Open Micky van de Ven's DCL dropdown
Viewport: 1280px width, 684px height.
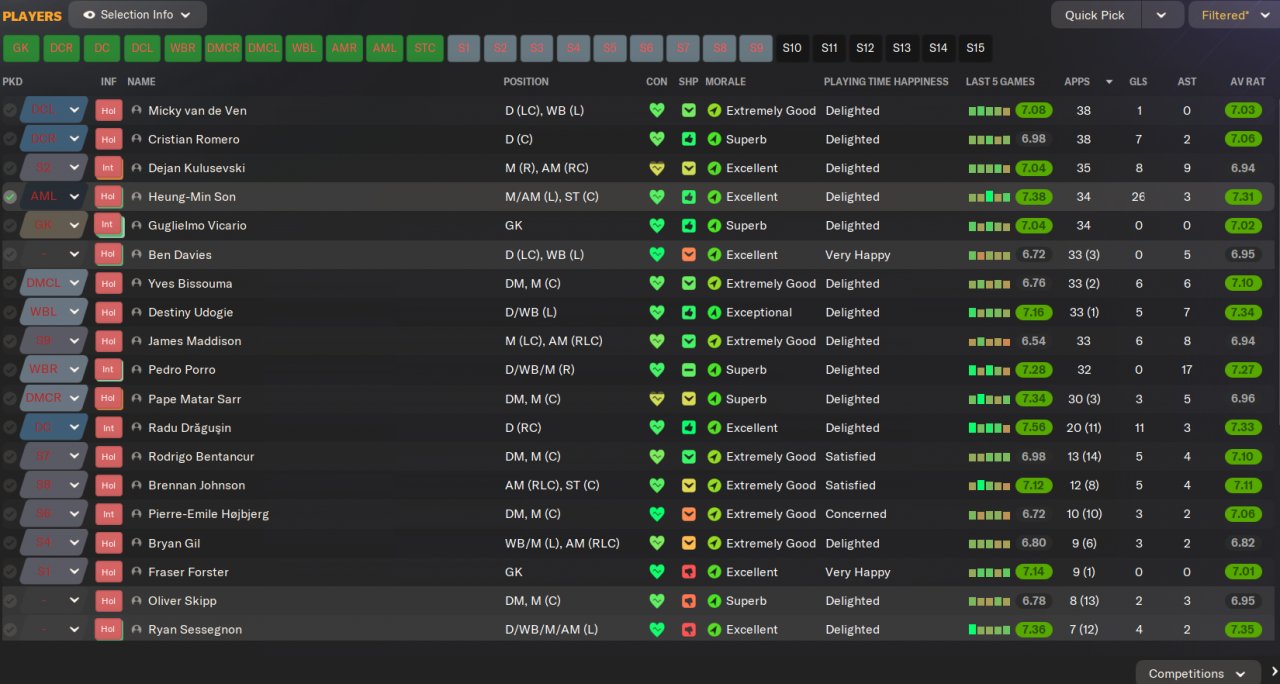point(74,110)
